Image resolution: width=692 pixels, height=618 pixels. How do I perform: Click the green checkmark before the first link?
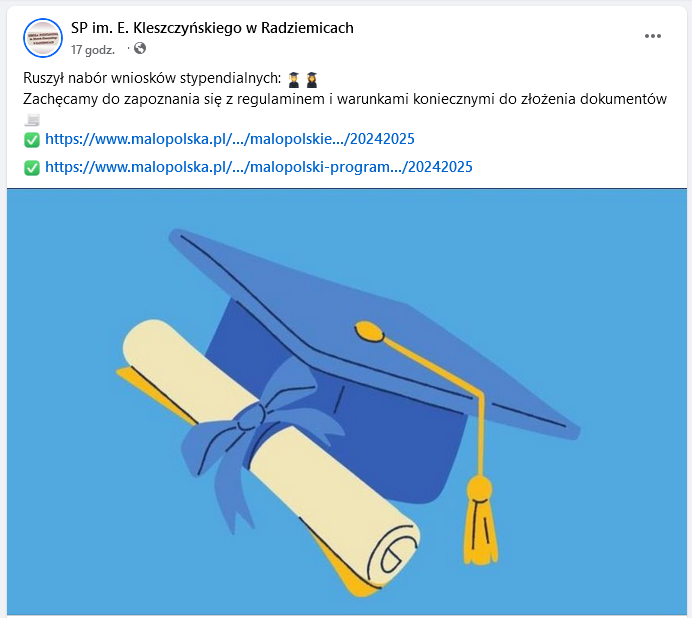click(x=32, y=140)
